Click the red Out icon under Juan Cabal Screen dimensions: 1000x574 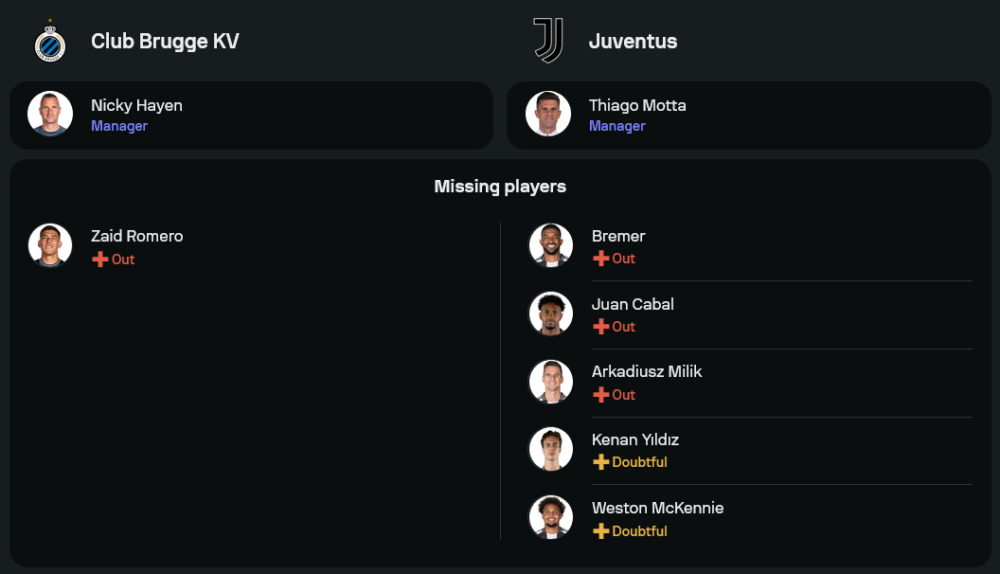[601, 326]
